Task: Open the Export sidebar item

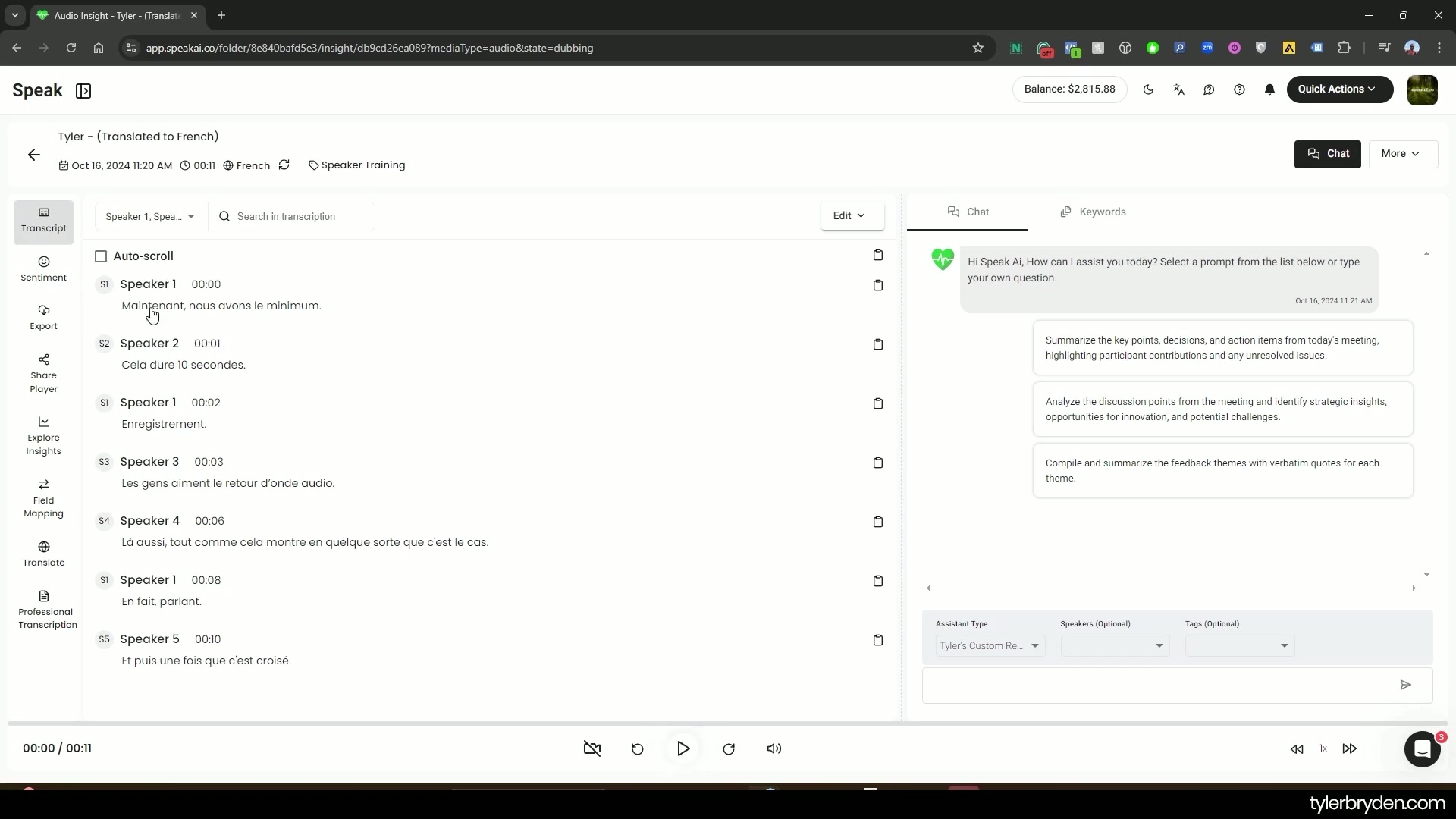Action: click(43, 318)
